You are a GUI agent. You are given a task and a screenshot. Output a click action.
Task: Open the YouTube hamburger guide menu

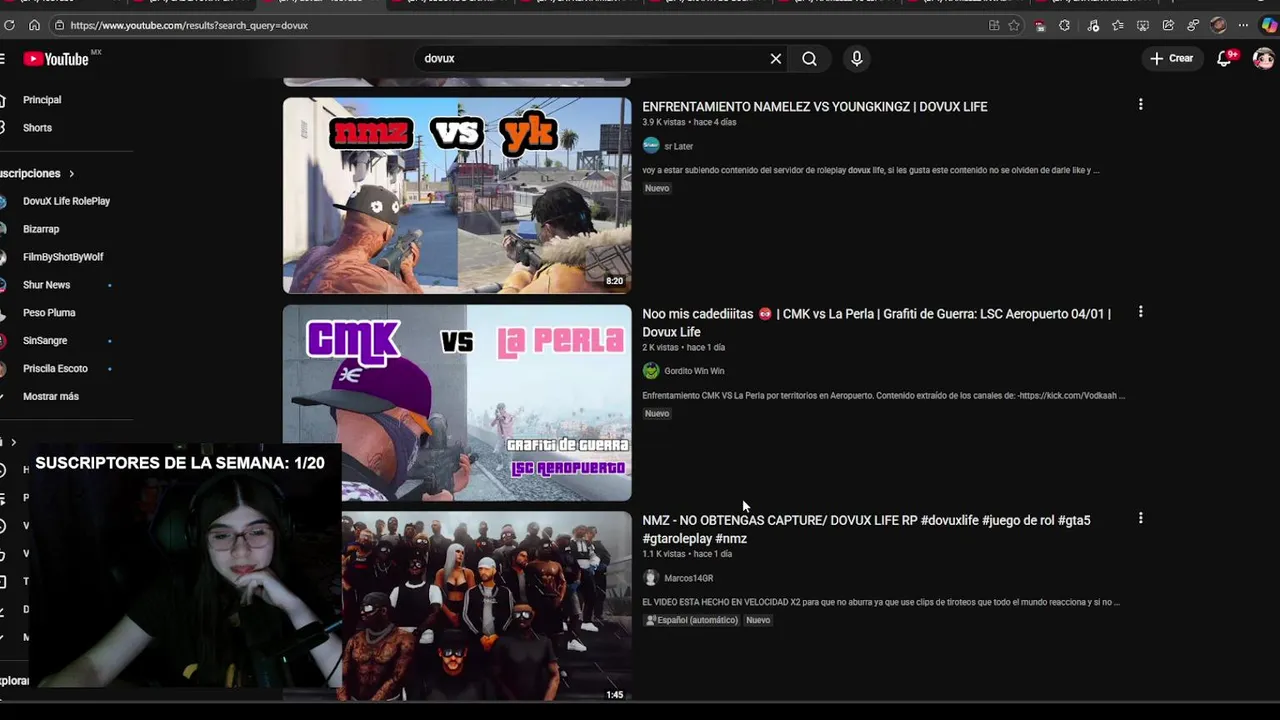[3, 59]
